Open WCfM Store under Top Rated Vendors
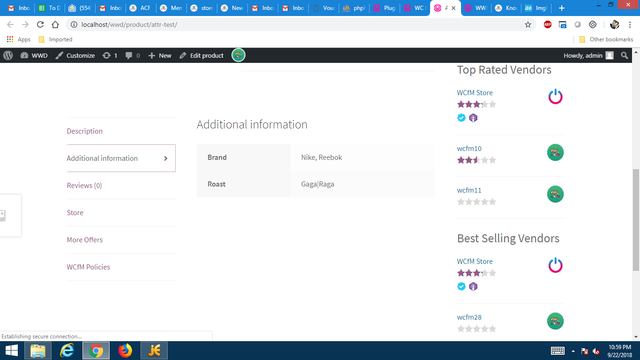This screenshot has width=640, height=360. click(x=475, y=93)
